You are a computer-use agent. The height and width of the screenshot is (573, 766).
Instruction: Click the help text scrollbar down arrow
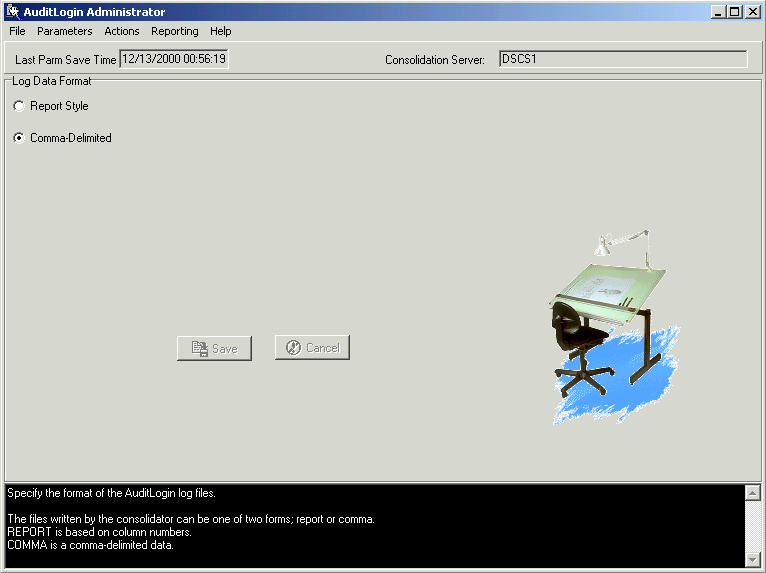[x=752, y=560]
